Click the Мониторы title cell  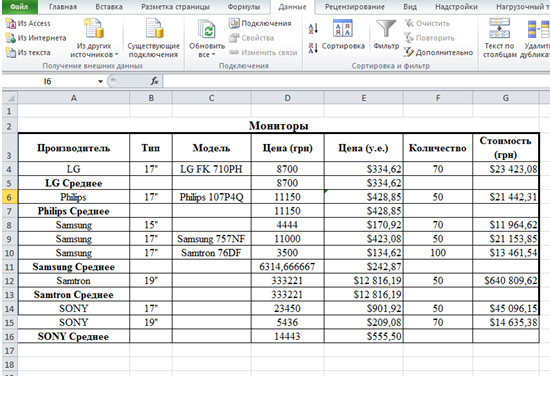[x=279, y=126]
